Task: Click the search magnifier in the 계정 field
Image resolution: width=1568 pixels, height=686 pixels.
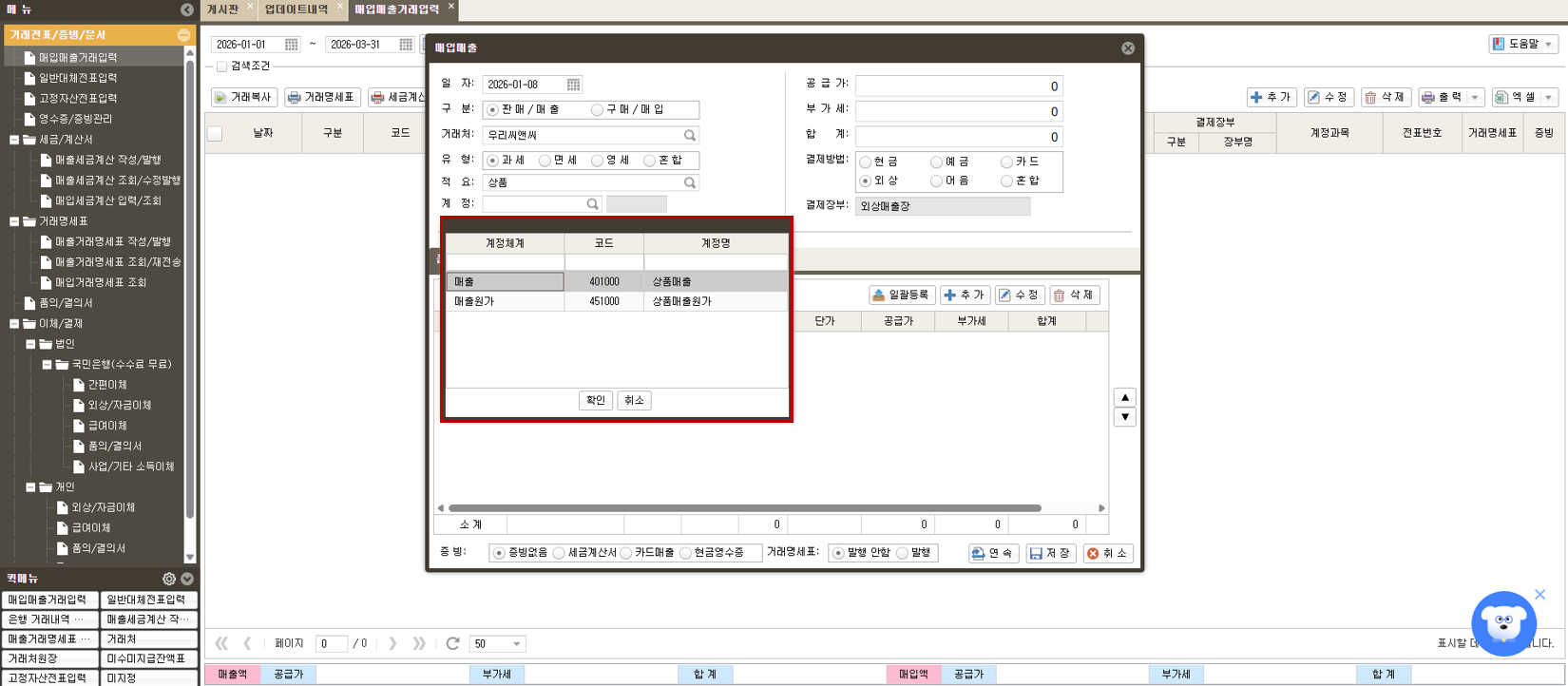Action: [592, 204]
